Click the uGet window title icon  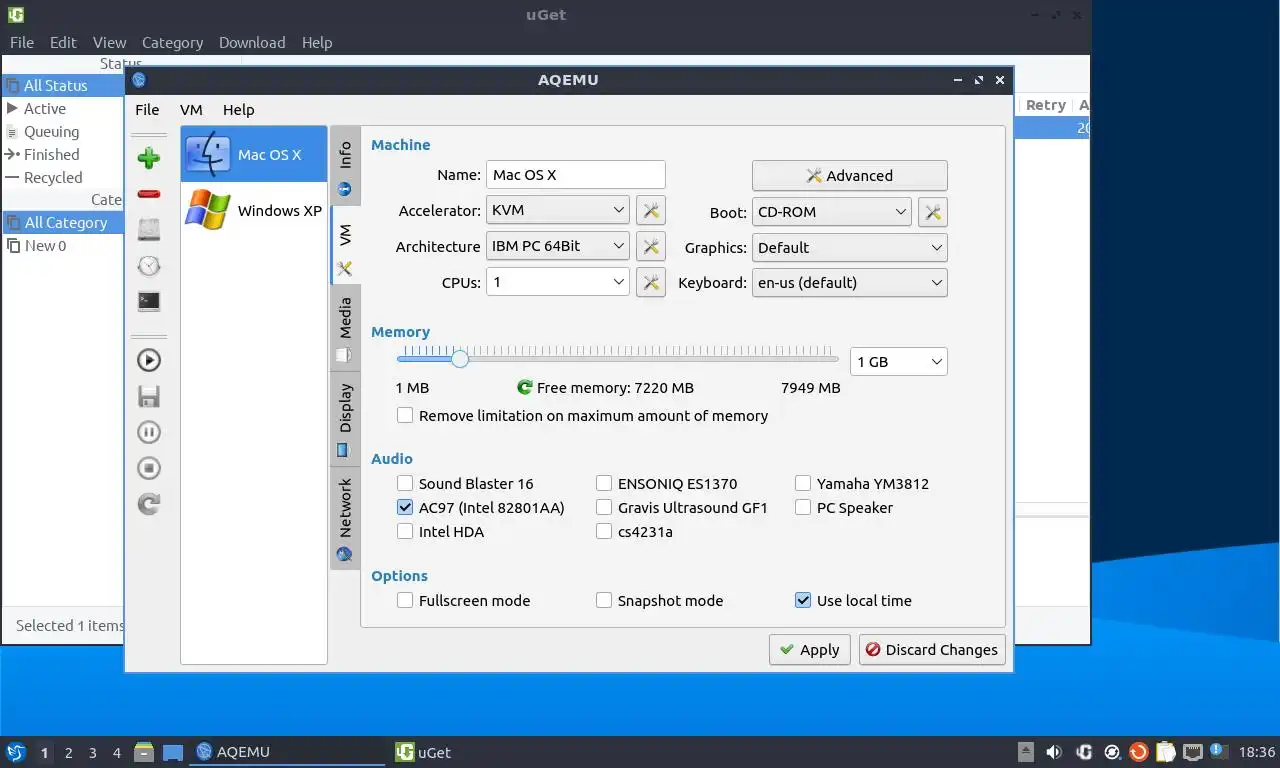coord(15,15)
